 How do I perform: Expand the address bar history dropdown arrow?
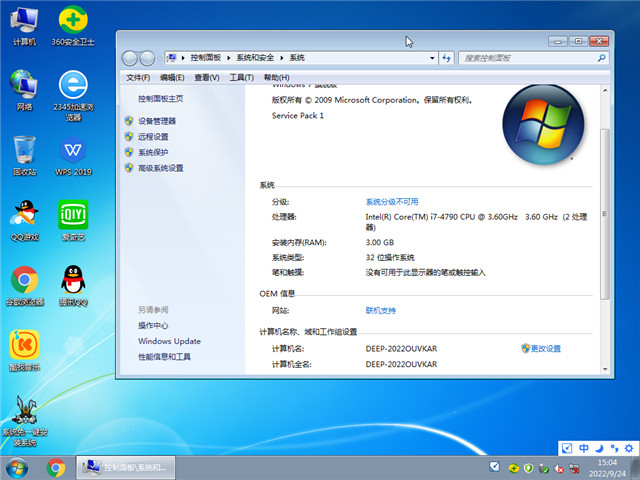pyautogui.click(x=432, y=58)
